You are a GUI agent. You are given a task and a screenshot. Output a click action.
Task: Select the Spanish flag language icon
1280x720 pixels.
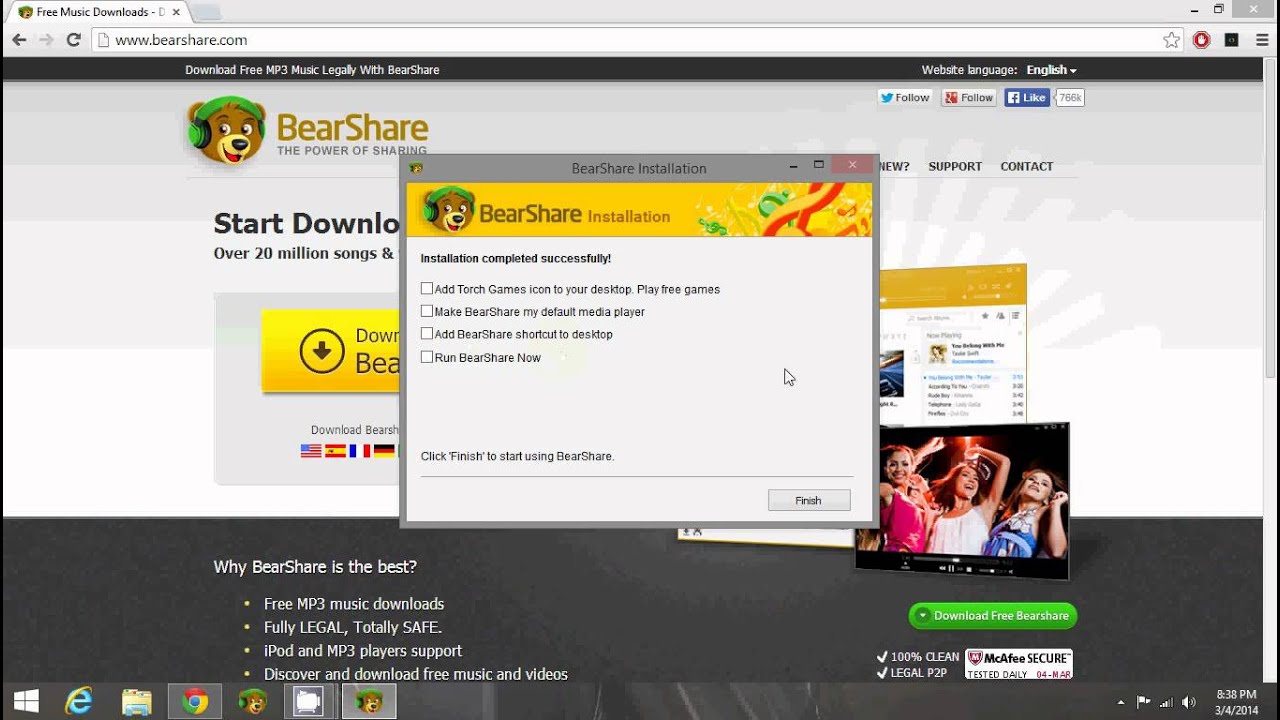click(335, 451)
